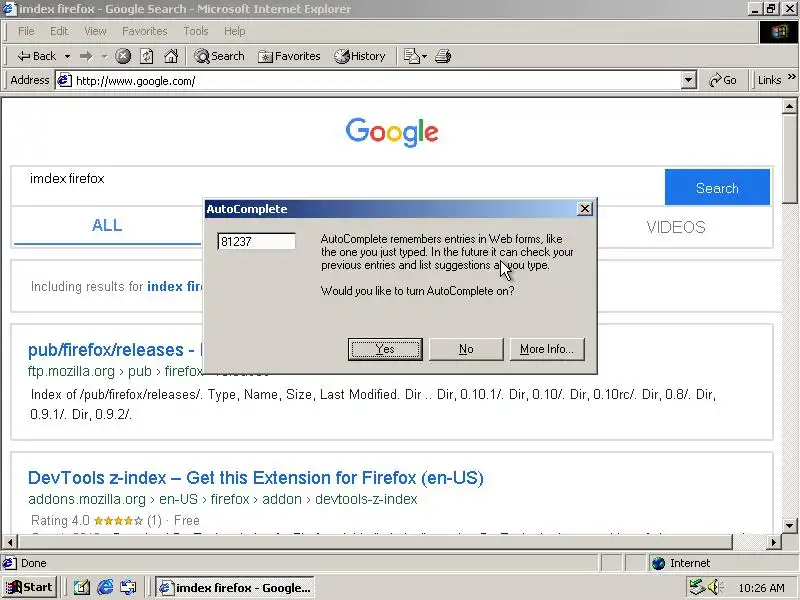Select the ALL results tab
The image size is (800, 600).
pyautogui.click(x=107, y=226)
